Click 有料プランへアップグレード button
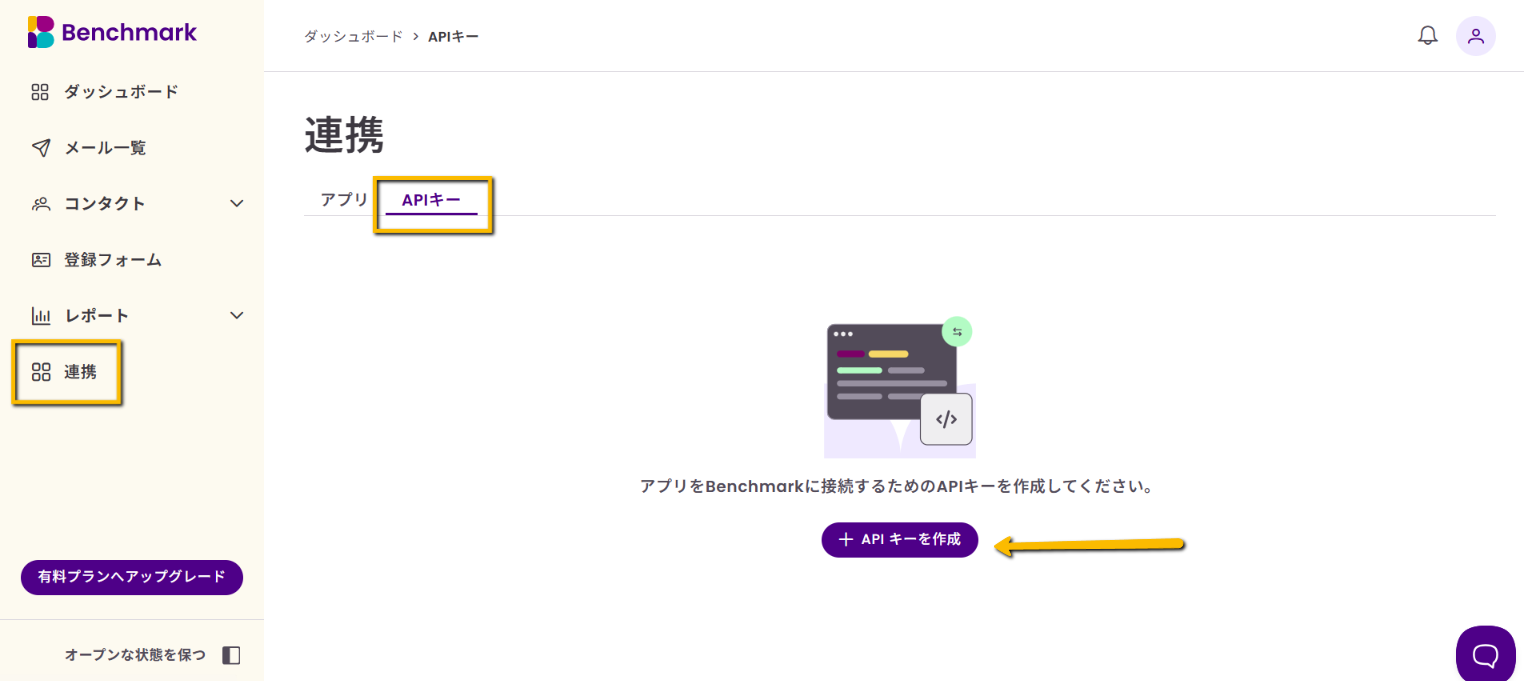 pos(132,577)
